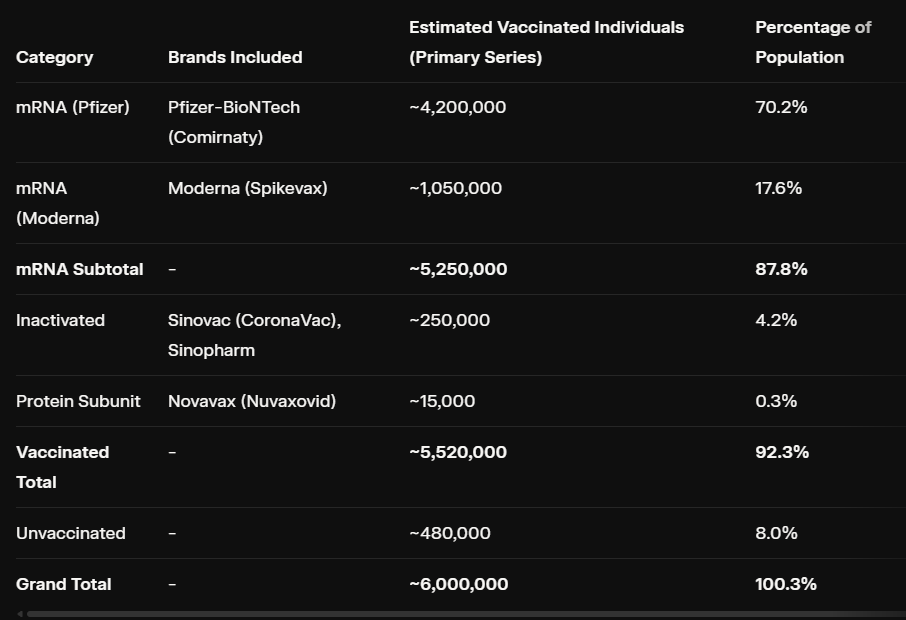The image size is (906, 620).
Task: Click the left scroll arrow of the table
Action: (20, 614)
